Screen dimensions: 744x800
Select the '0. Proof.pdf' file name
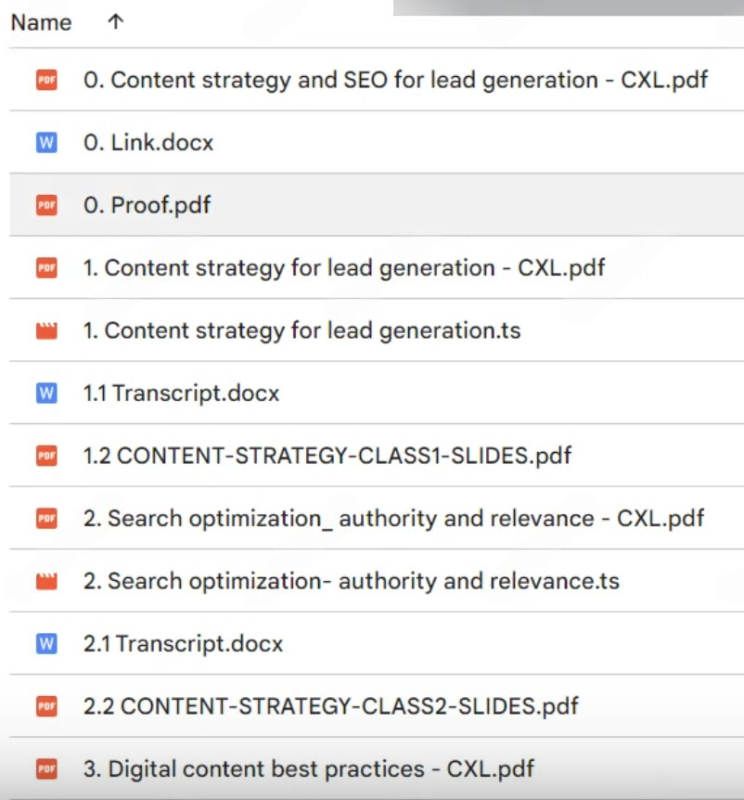coord(147,205)
